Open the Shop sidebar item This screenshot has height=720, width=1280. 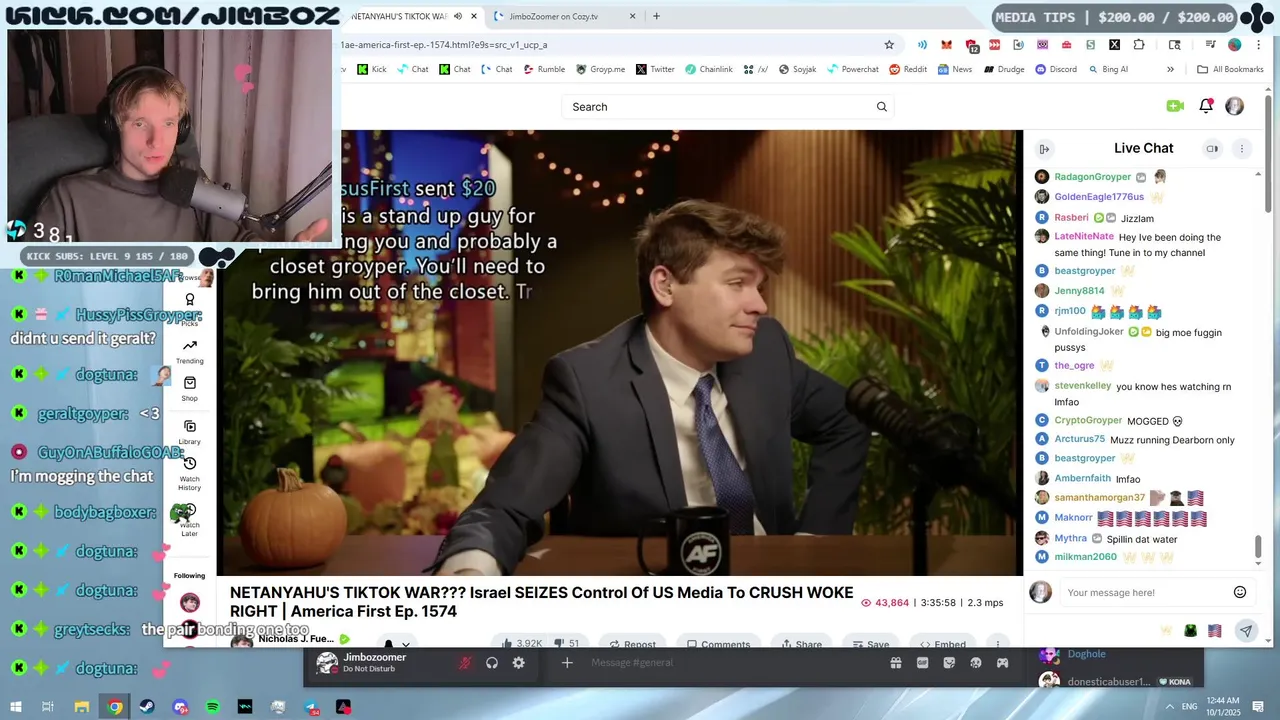point(189,389)
